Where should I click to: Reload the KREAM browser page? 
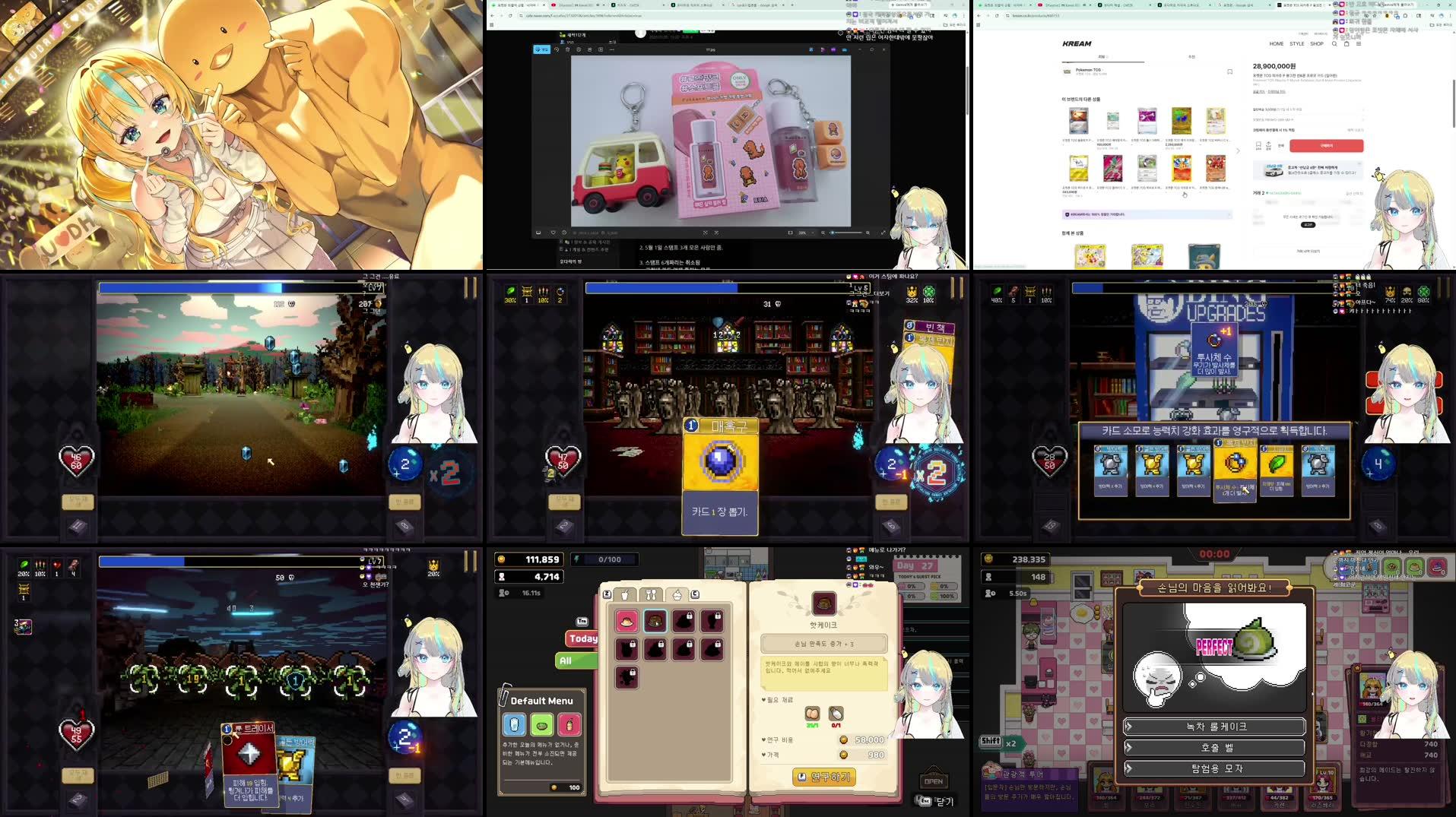point(998,15)
